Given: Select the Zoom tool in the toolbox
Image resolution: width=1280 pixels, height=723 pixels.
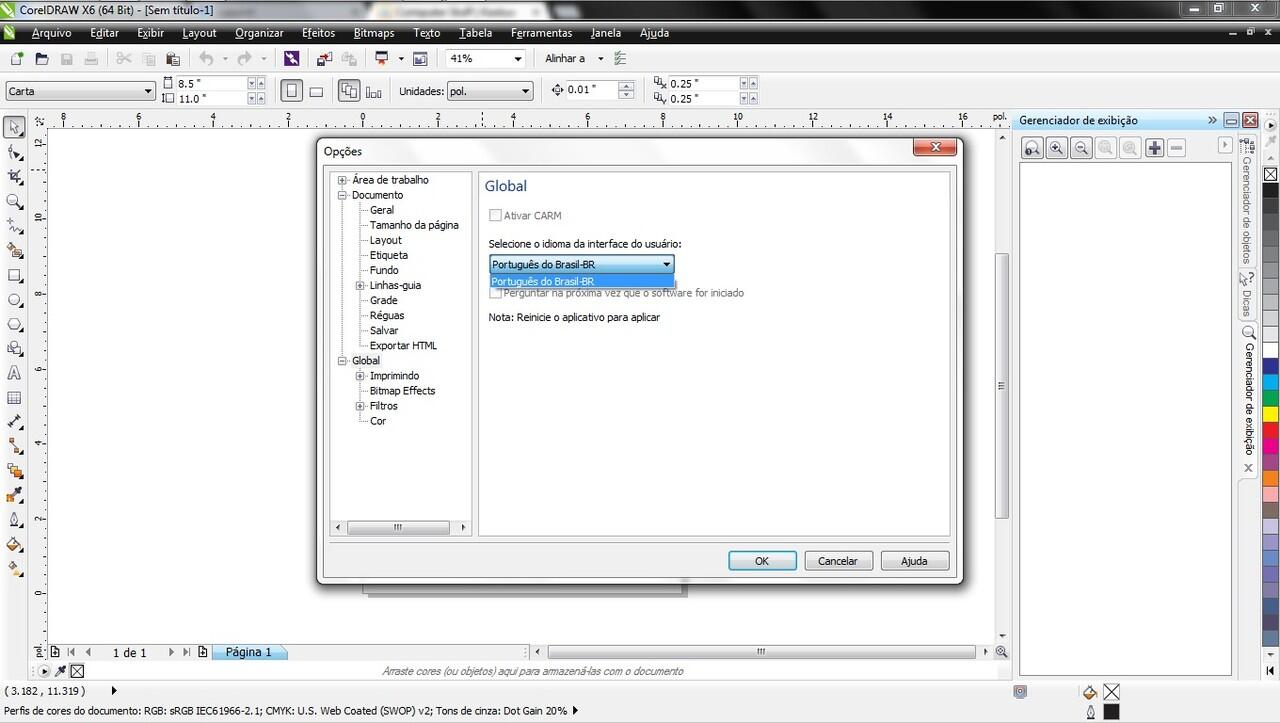Looking at the screenshot, I should [14, 201].
